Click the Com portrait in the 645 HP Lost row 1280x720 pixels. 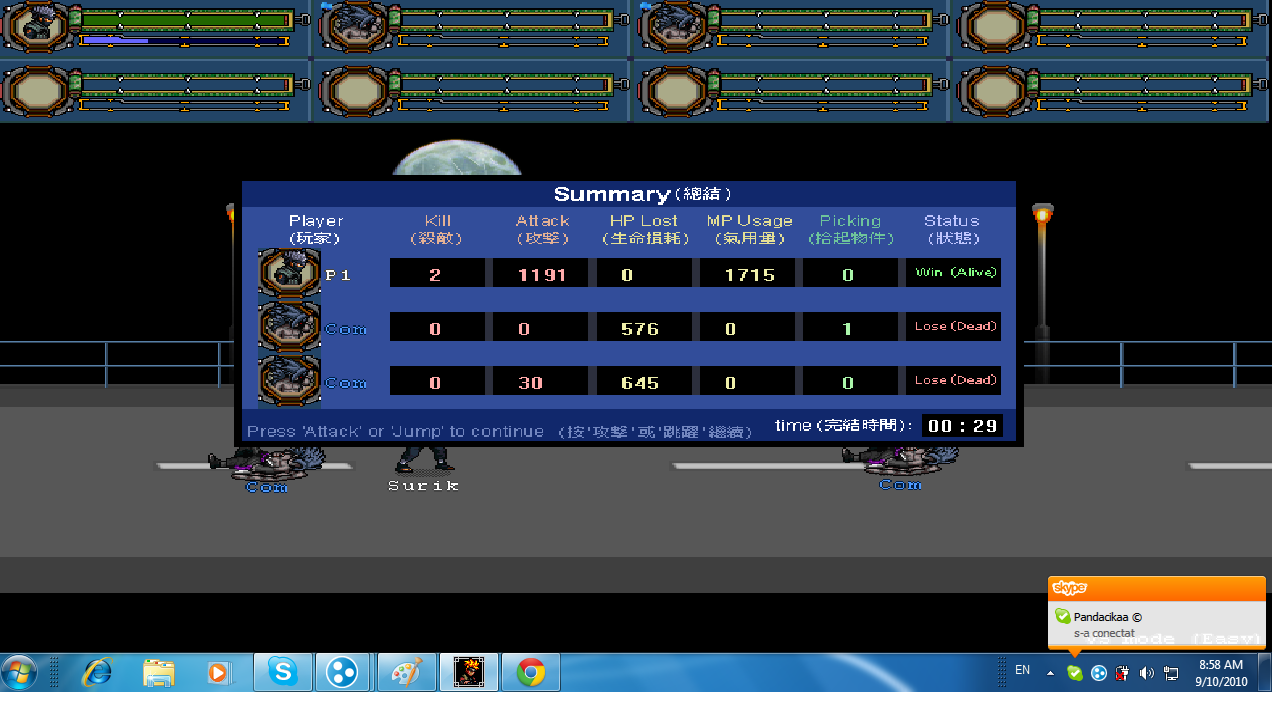tap(289, 381)
